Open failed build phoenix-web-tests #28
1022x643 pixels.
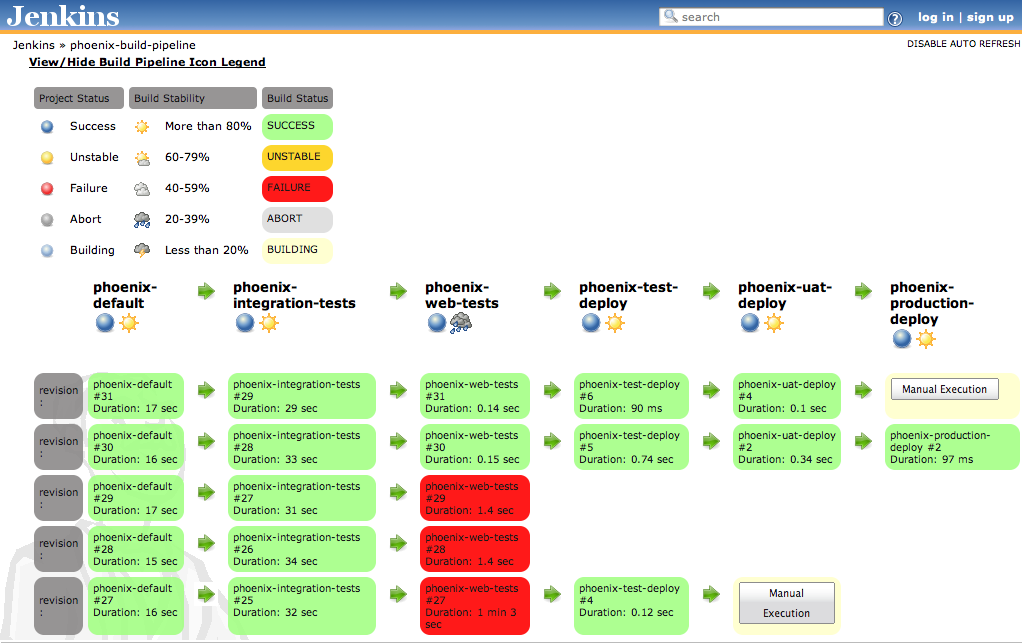(474, 549)
